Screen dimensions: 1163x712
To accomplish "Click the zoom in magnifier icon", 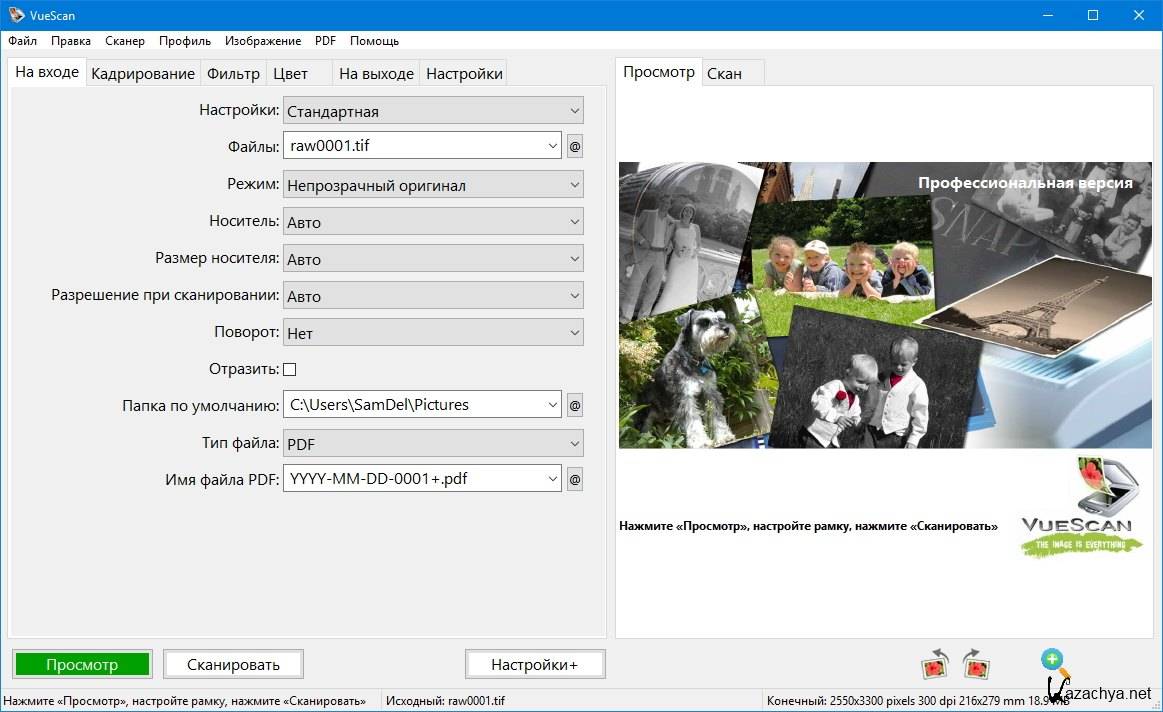I will click(1052, 660).
